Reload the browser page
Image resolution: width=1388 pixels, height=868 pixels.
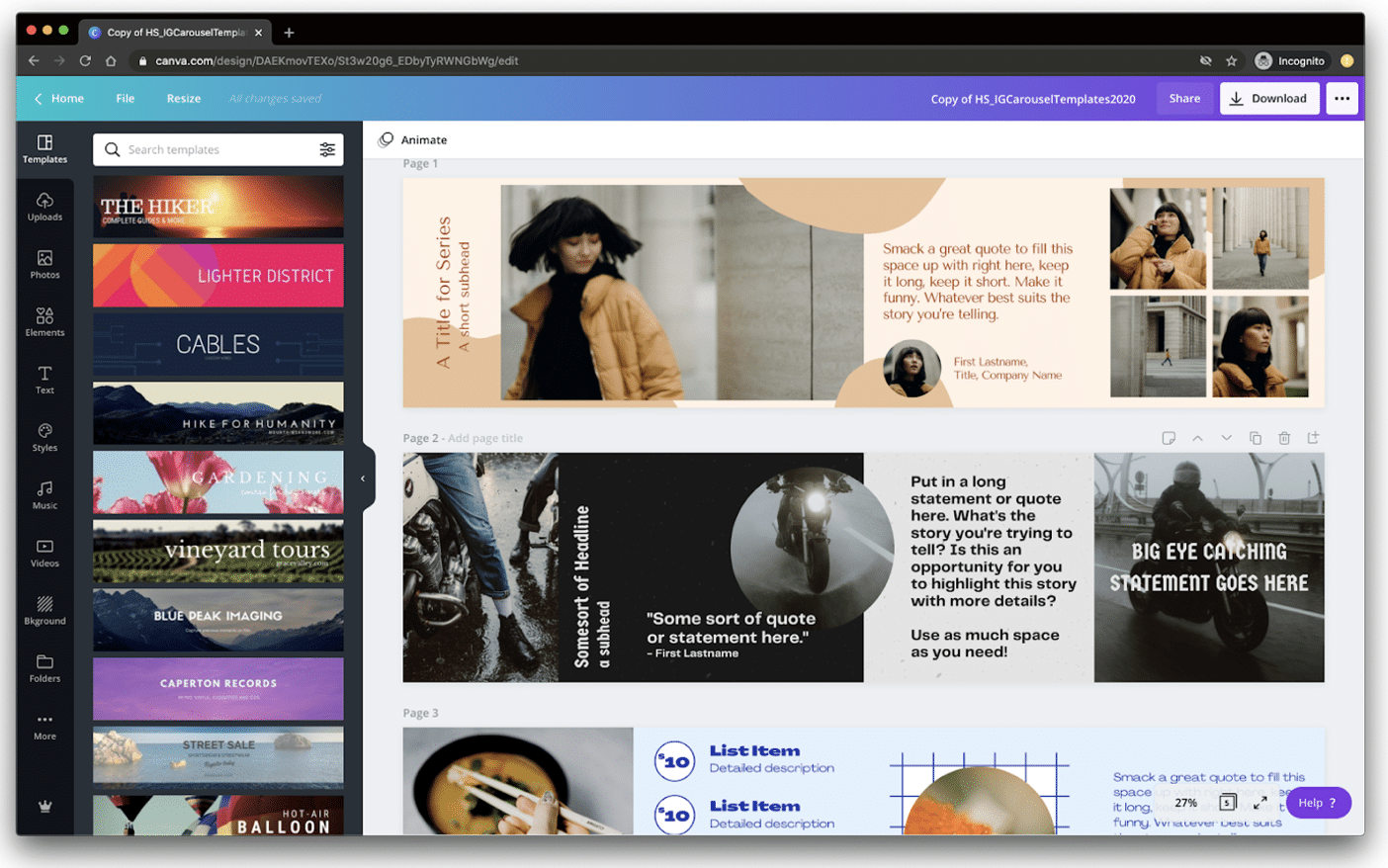click(85, 60)
